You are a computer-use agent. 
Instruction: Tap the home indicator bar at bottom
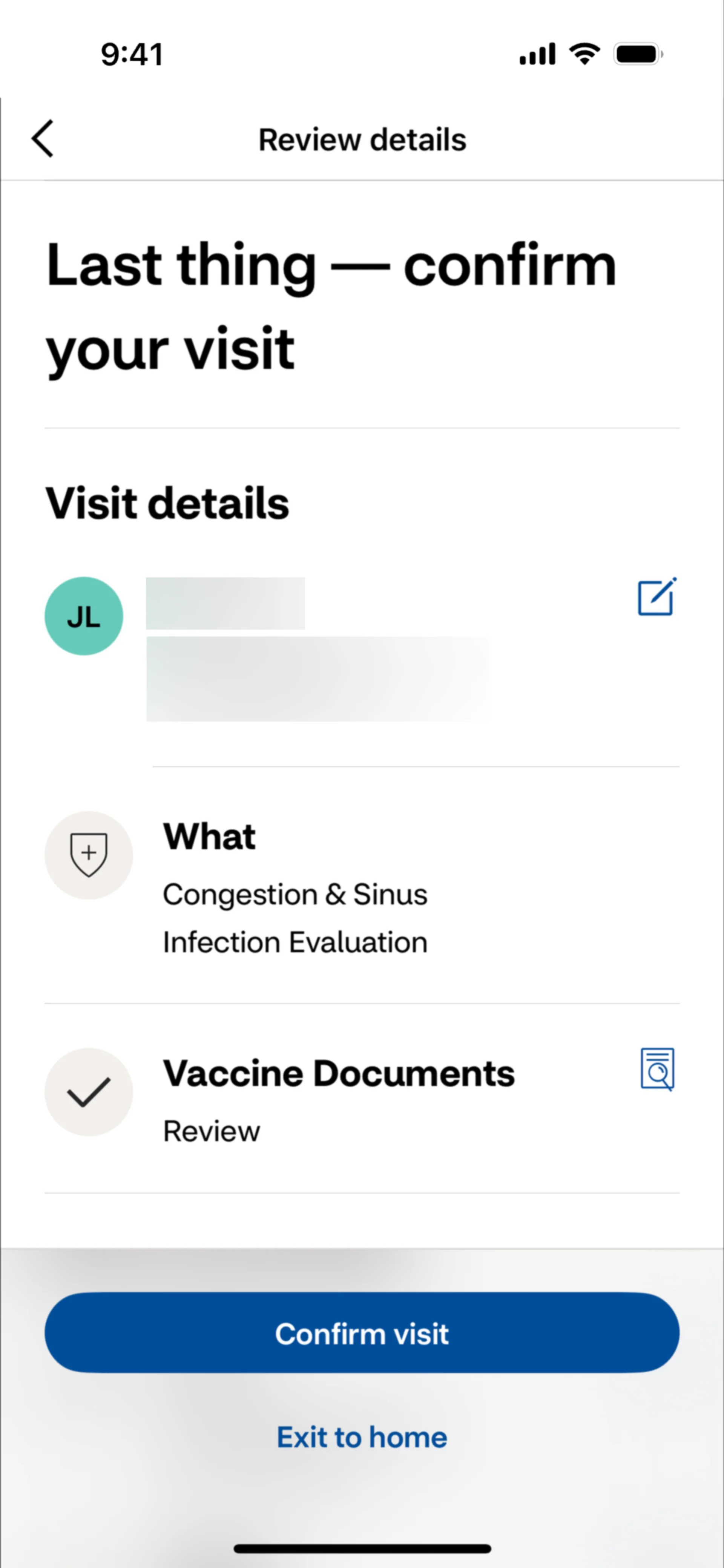(362, 1548)
